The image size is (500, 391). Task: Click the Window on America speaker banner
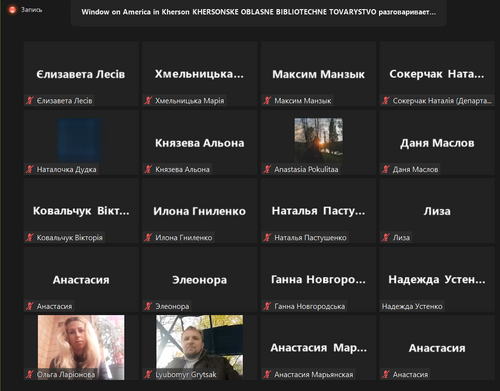[259, 12]
